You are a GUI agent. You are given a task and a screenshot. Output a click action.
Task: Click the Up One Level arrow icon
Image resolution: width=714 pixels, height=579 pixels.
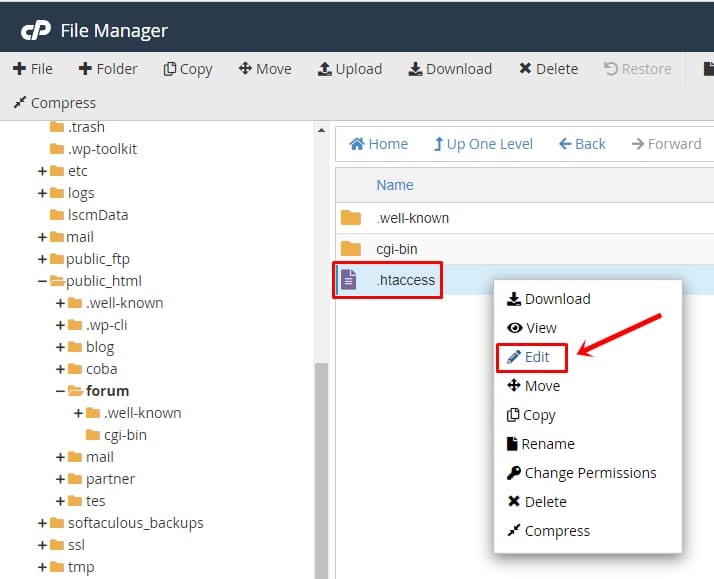tap(438, 144)
